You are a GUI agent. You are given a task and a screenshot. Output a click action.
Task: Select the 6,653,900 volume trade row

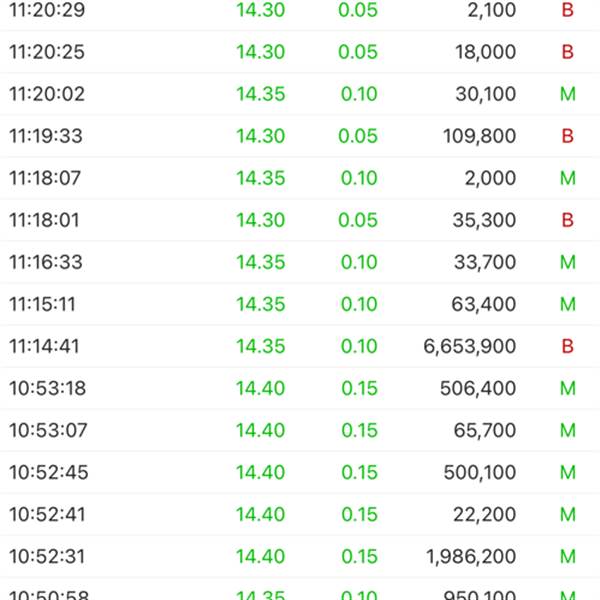point(300,346)
